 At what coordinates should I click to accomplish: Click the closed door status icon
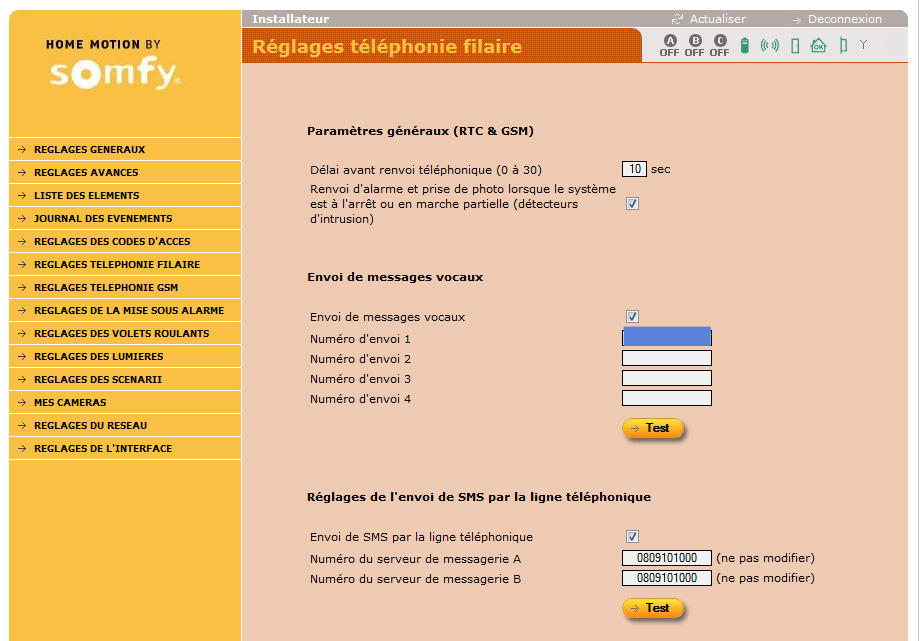point(795,45)
